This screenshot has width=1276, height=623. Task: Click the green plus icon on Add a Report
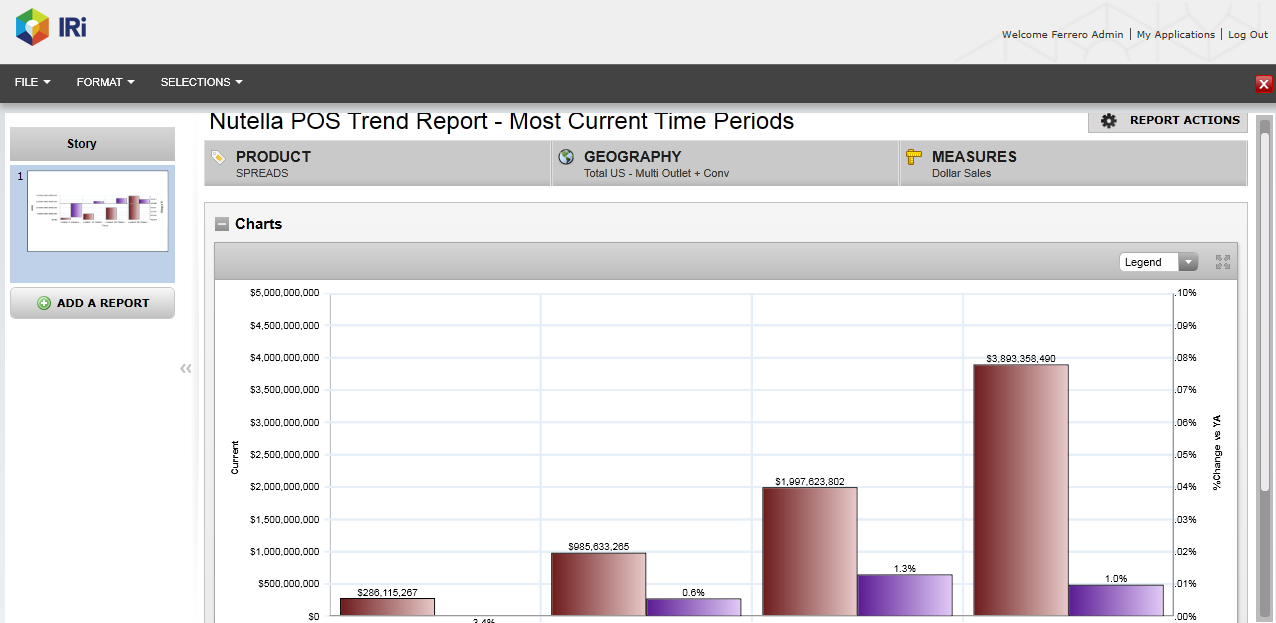[x=44, y=303]
